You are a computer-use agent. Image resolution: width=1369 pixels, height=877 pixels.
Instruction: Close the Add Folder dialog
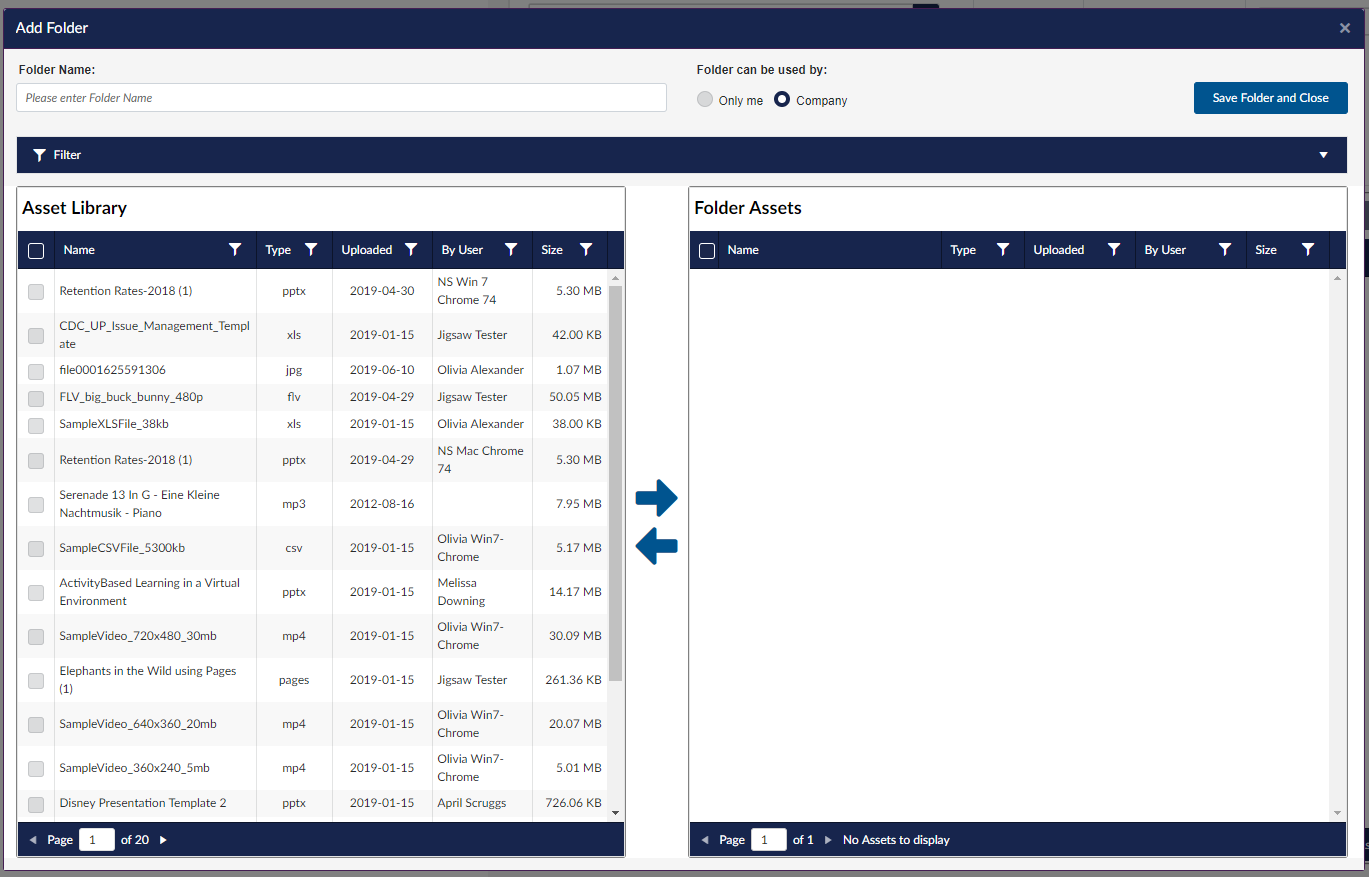coord(1344,28)
